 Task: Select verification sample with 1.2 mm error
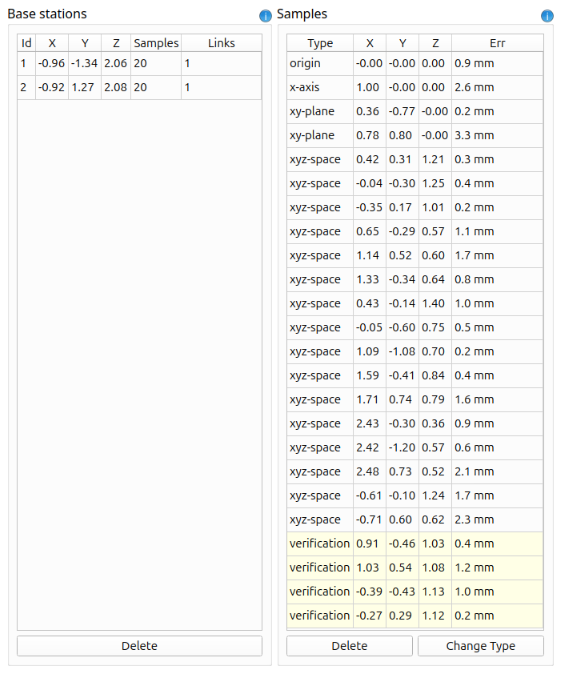click(415, 568)
